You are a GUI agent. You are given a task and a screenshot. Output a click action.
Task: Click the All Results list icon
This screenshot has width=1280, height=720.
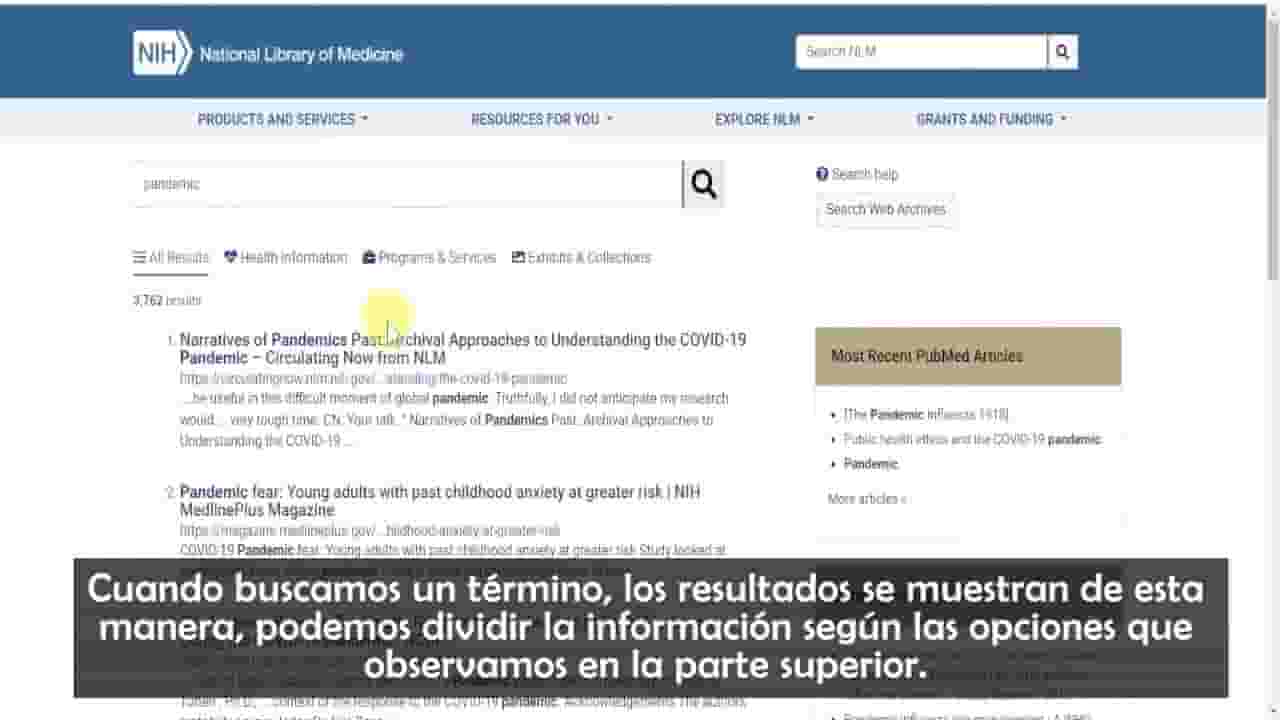coord(140,257)
